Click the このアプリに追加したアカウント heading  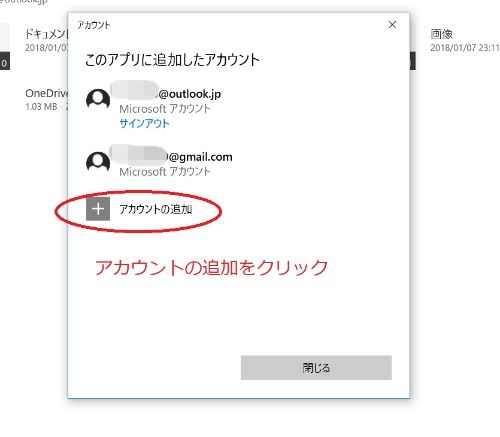click(172, 60)
